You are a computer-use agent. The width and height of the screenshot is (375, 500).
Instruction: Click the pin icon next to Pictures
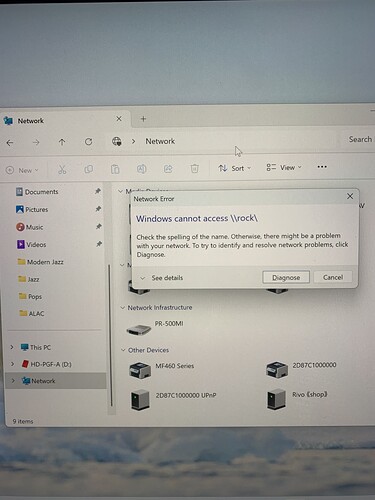click(98, 209)
